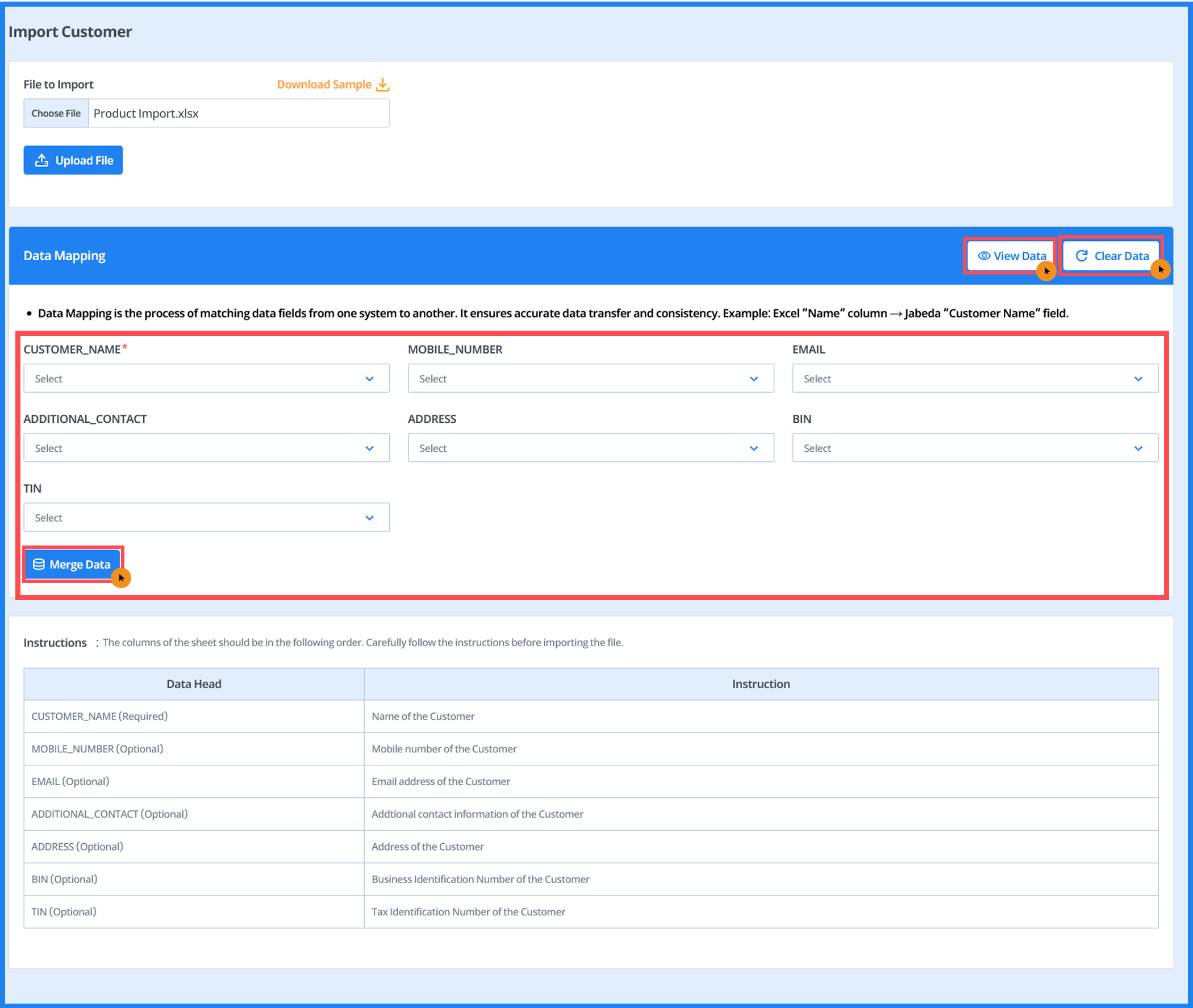
Task: Click the Product Import.xlsx file name field
Action: pos(238,113)
